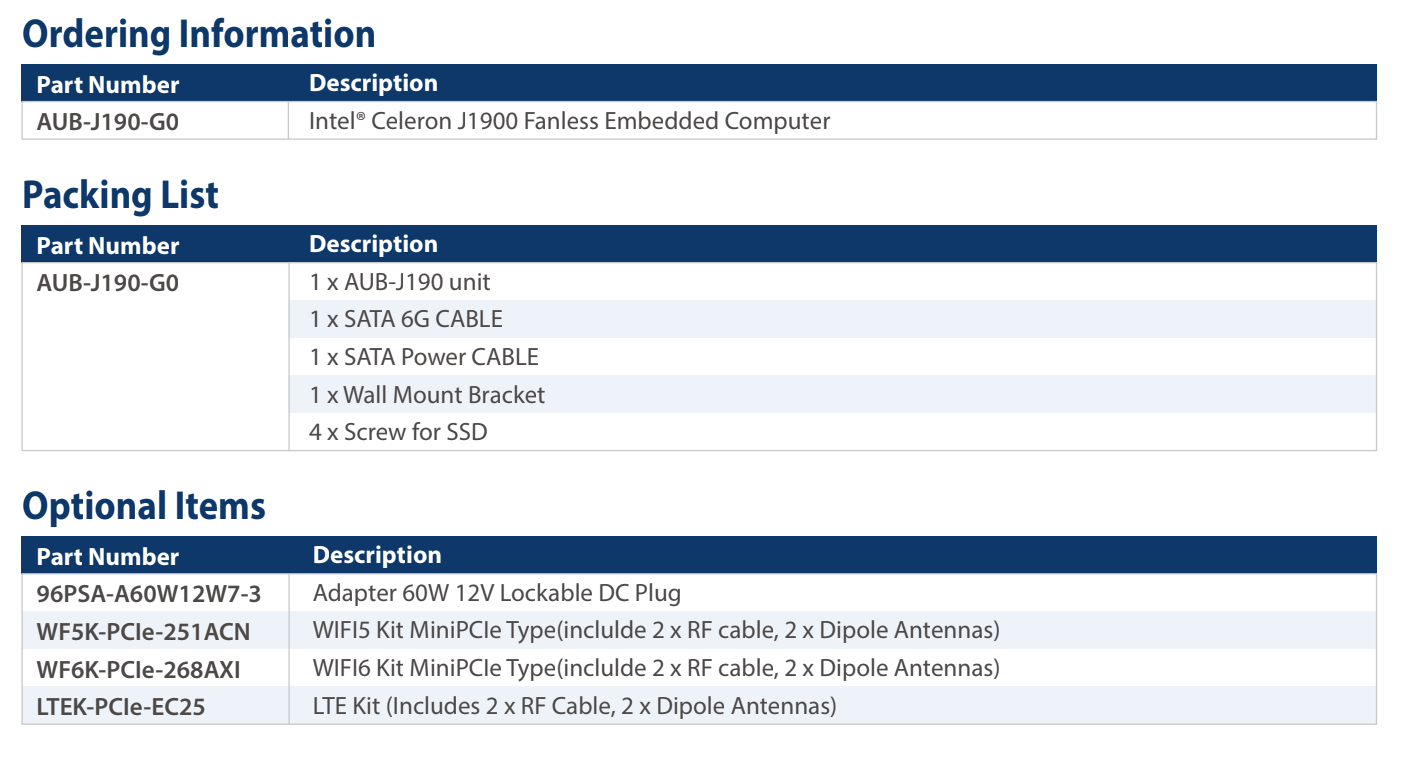Click the Description header in Optional Items table
This screenshot has width=1410, height=764.
(377, 555)
